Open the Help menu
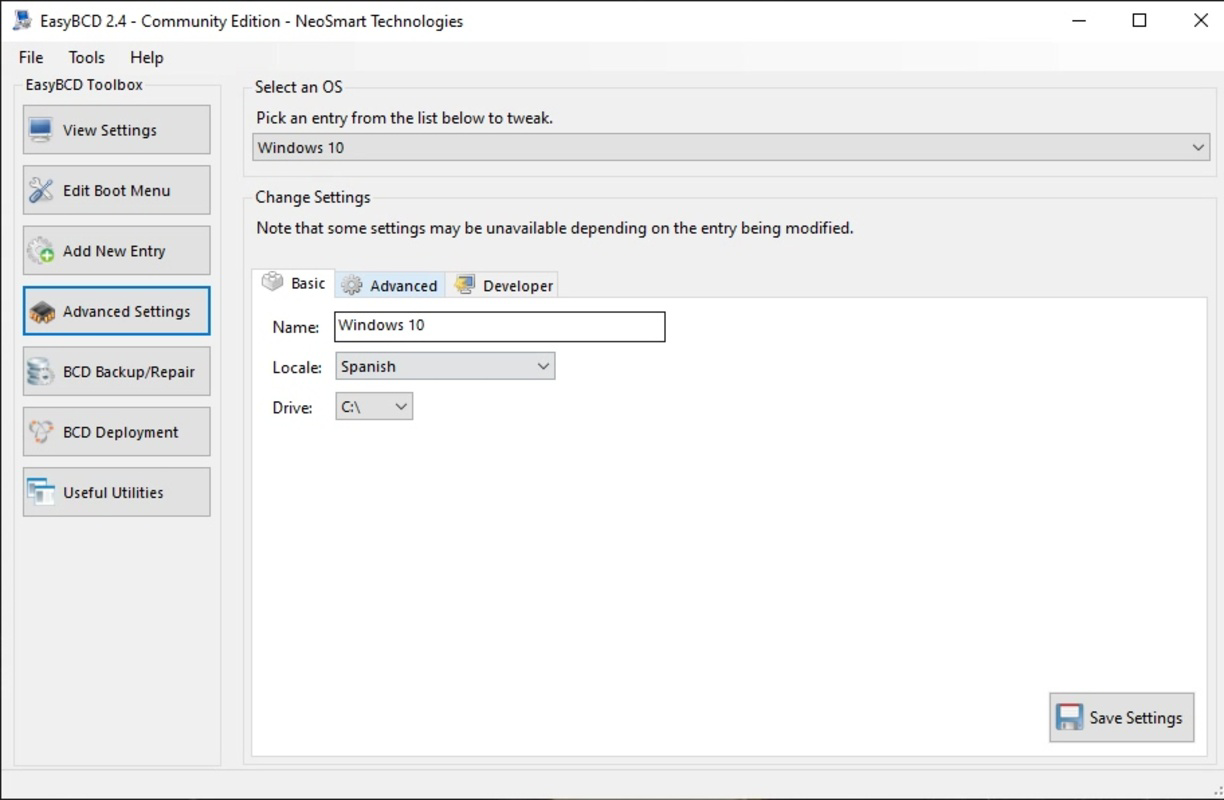This screenshot has height=800, width=1224. coord(147,58)
